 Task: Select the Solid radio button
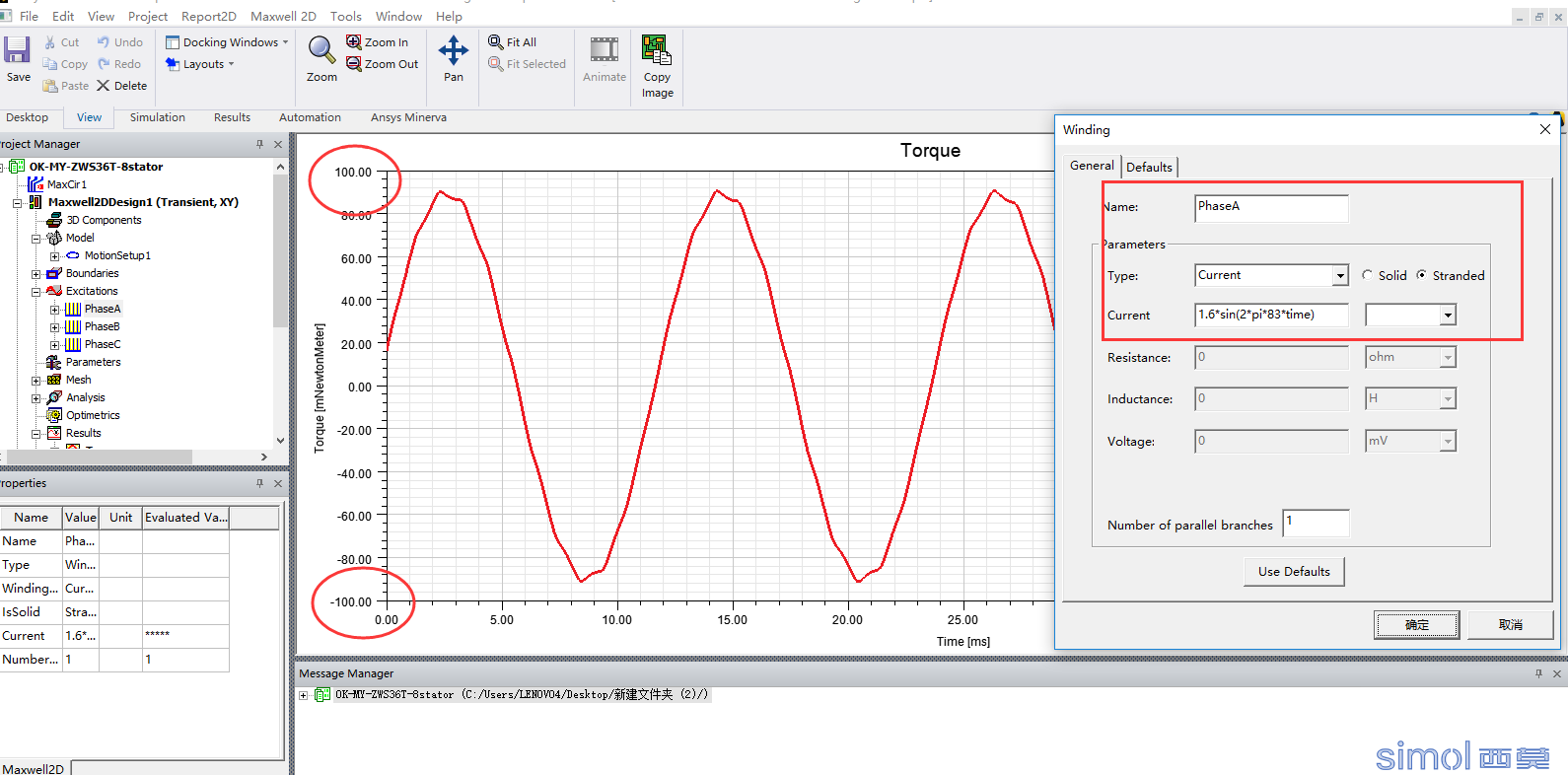(1367, 275)
